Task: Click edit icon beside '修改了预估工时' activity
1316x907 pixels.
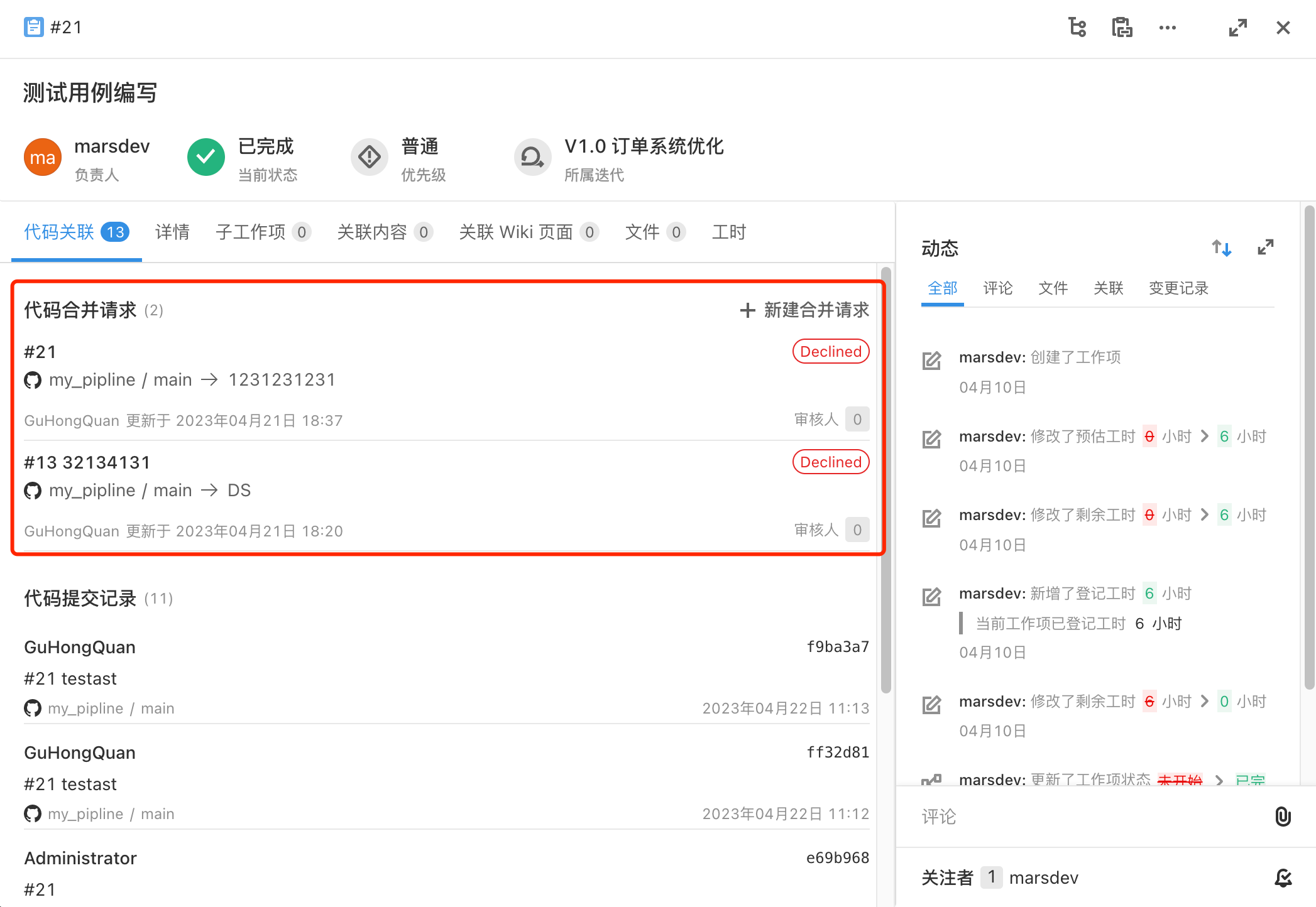Action: [x=931, y=439]
